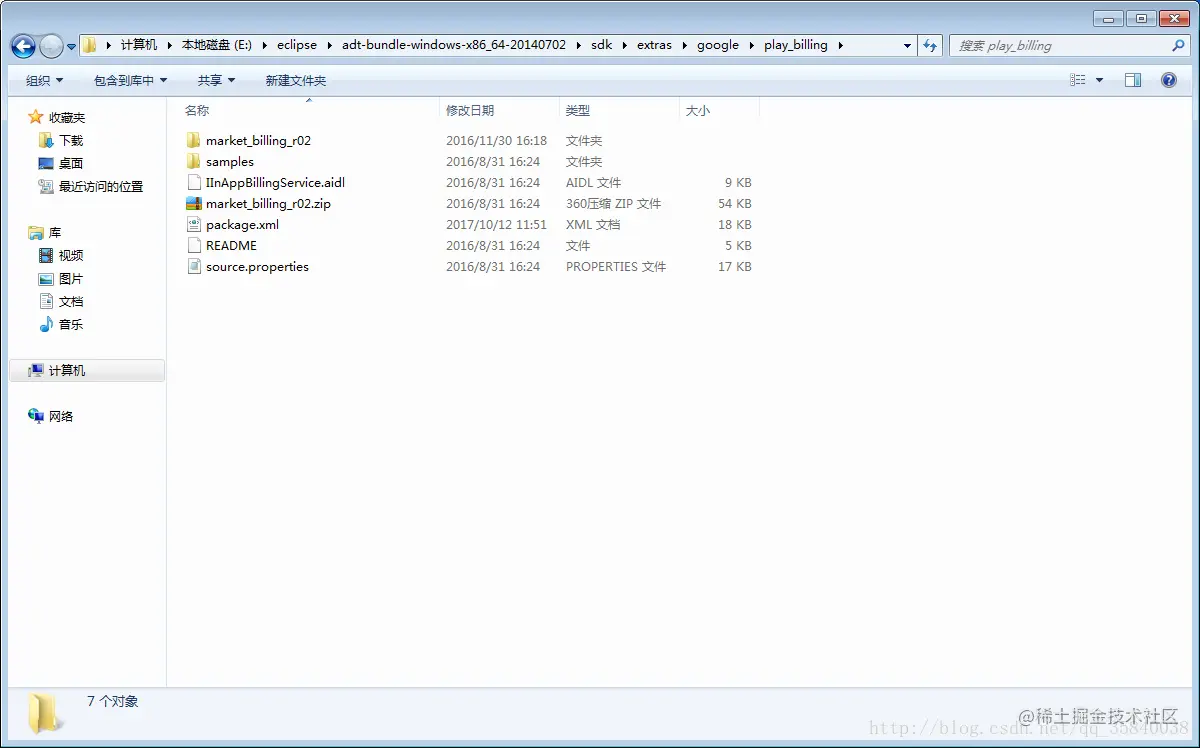The image size is (1200, 748).
Task: Open 最近访问的位置 in favorites
Action: (x=101, y=186)
